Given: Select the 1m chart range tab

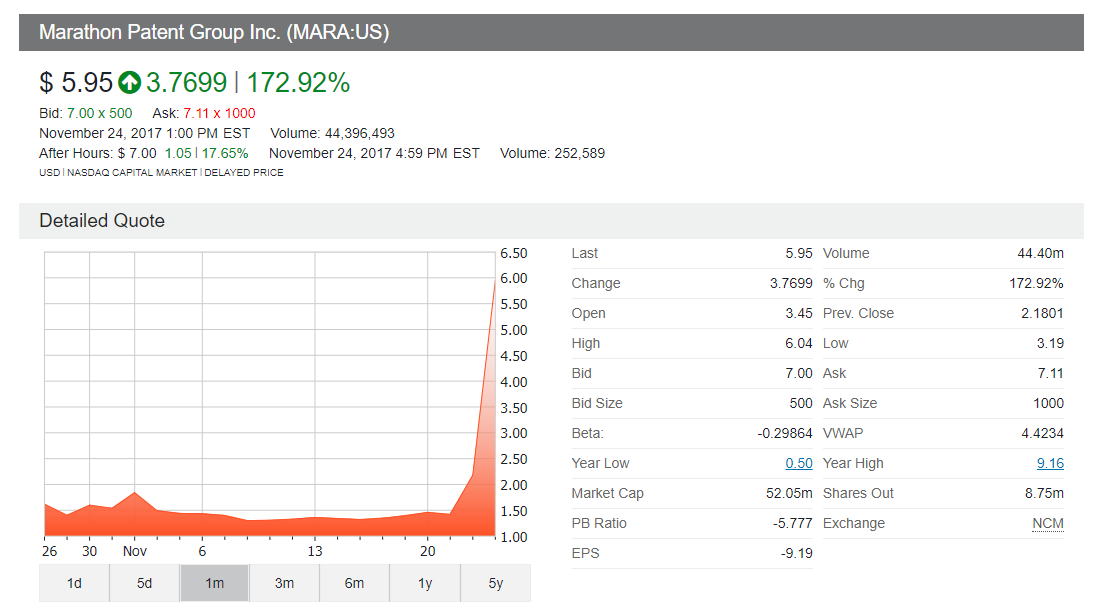Looking at the screenshot, I should coord(215,583).
